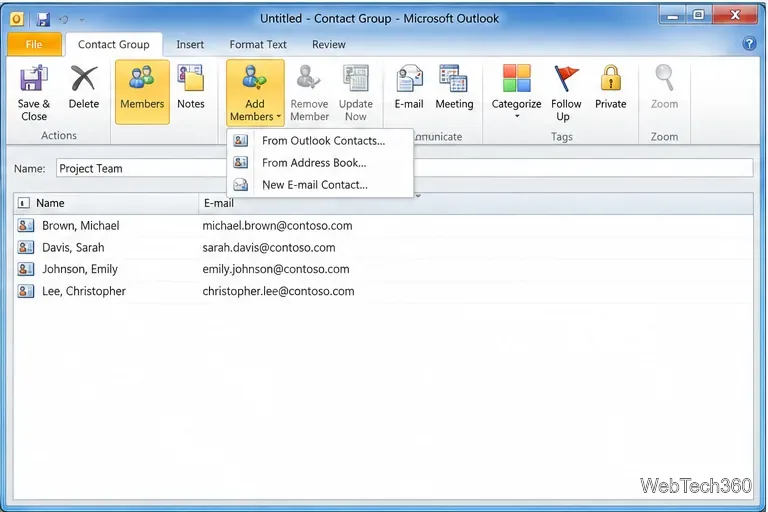Open the Categorize color menu
The image size is (768, 512).
tap(516, 92)
